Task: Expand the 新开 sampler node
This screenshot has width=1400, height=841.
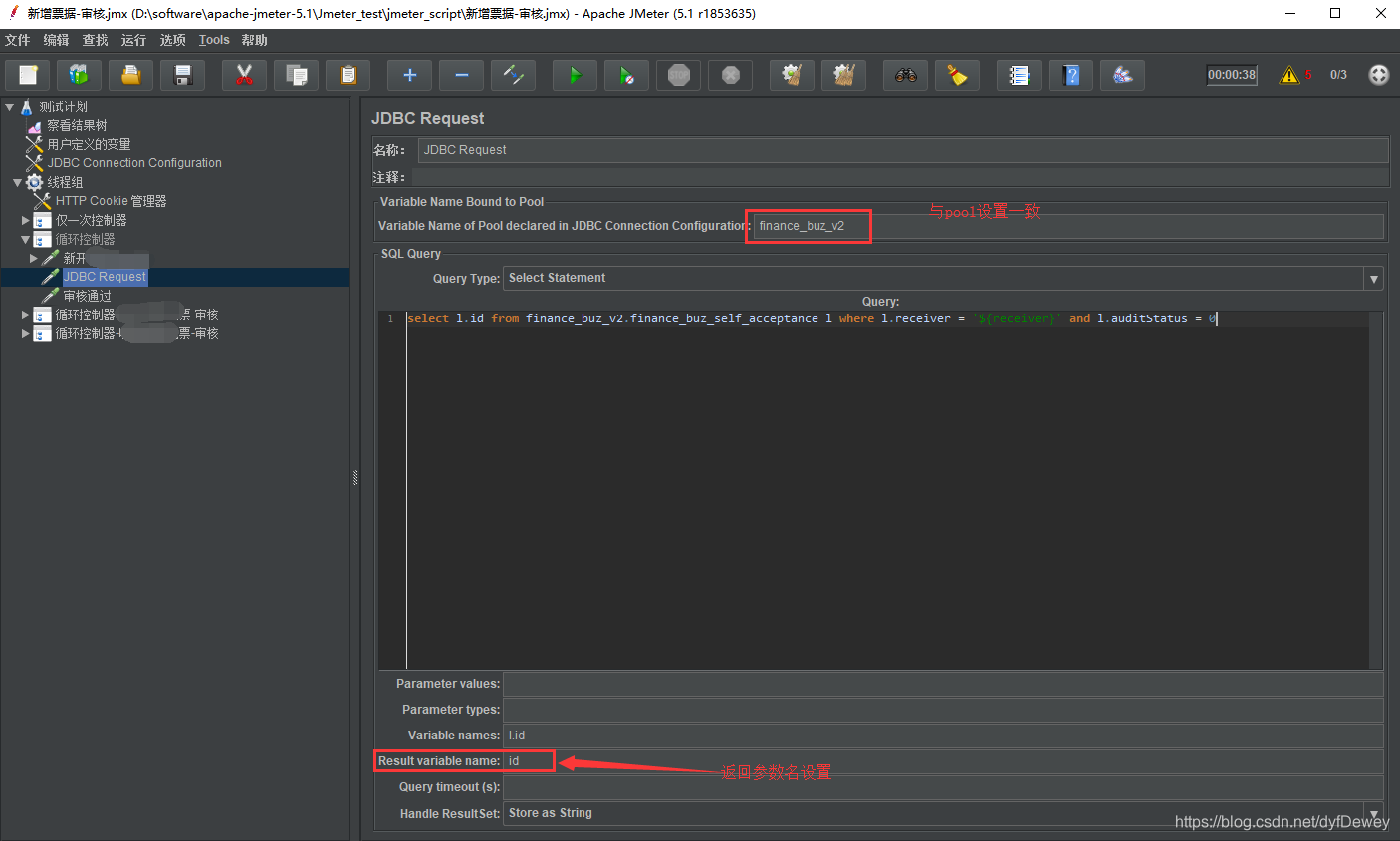Action: 34,258
